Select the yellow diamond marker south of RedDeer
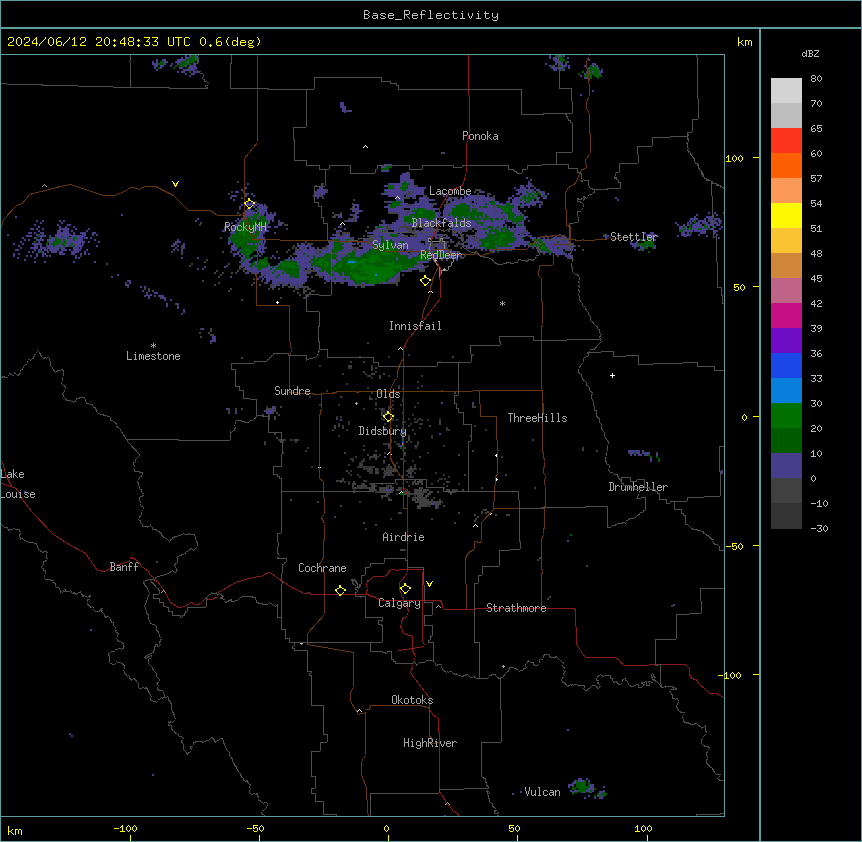The height and width of the screenshot is (842, 862). click(426, 281)
